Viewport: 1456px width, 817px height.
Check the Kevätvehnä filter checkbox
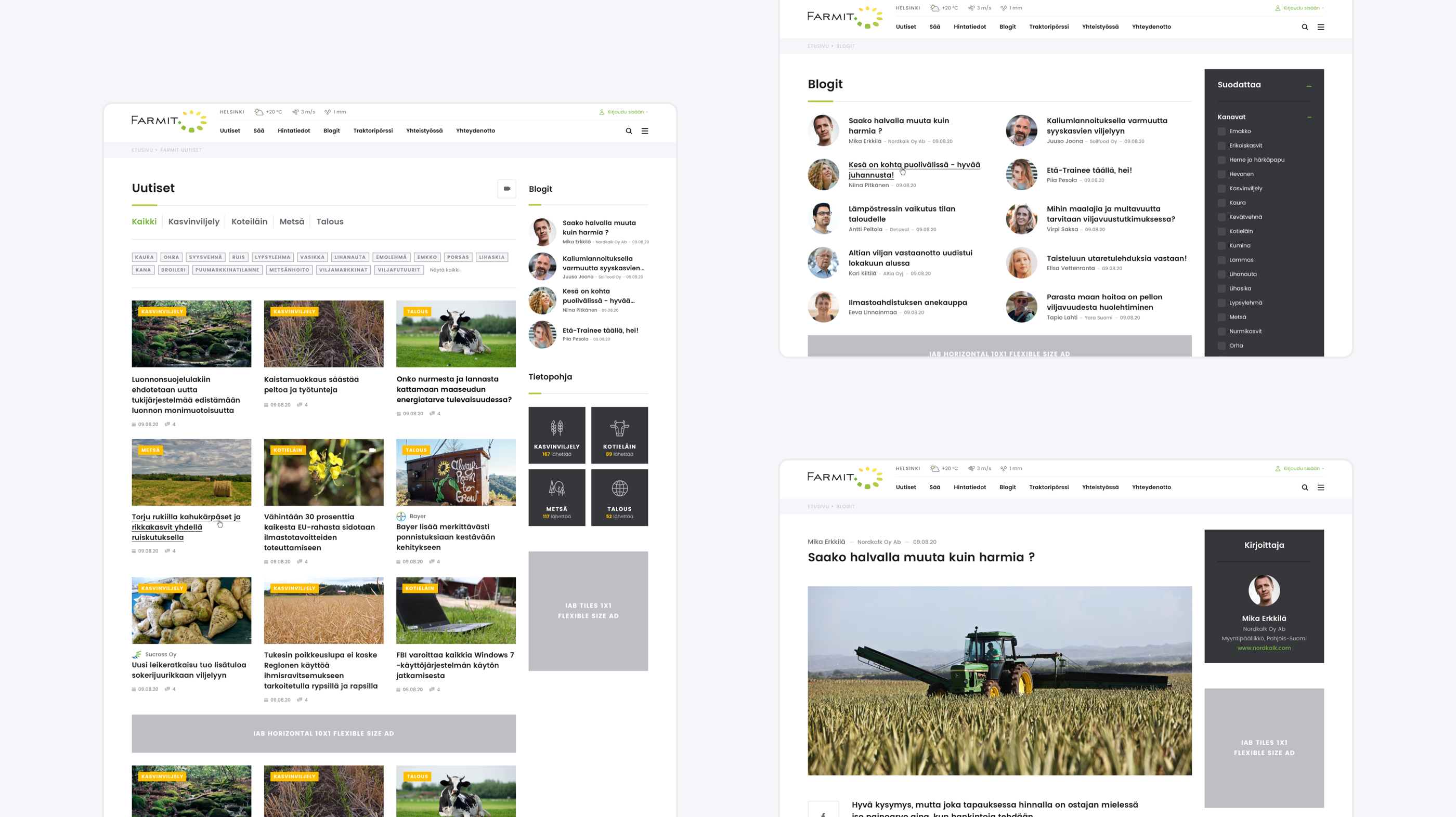pos(1221,217)
